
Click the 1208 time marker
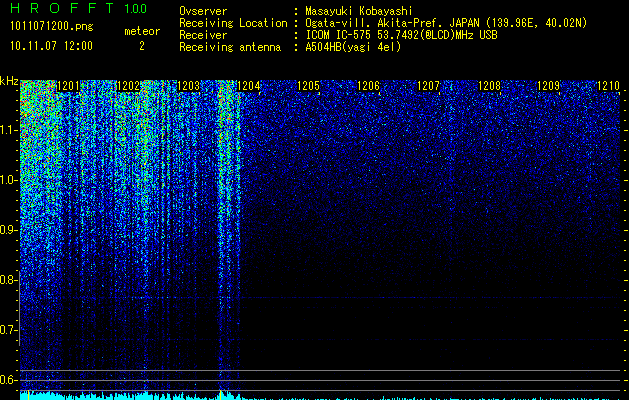(x=489, y=86)
